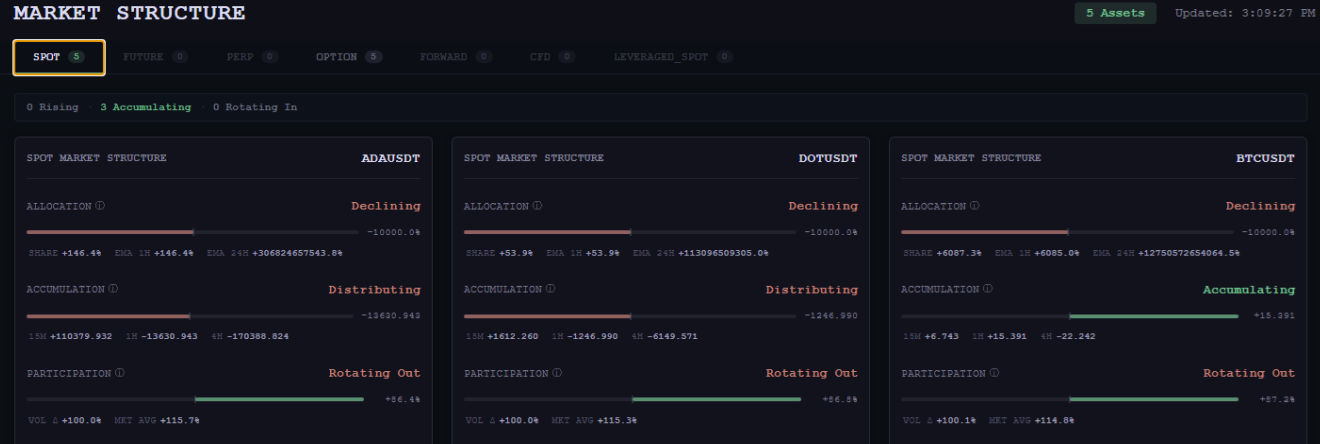Show Accumulation info tooltip in BTCUSDT card
Viewport: 1320px width, 444px height.
coord(986,289)
